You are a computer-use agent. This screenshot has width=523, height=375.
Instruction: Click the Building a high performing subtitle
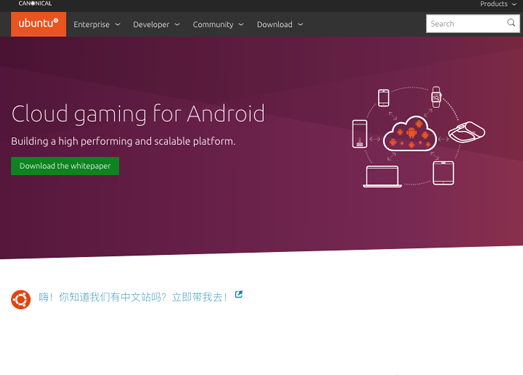(123, 141)
